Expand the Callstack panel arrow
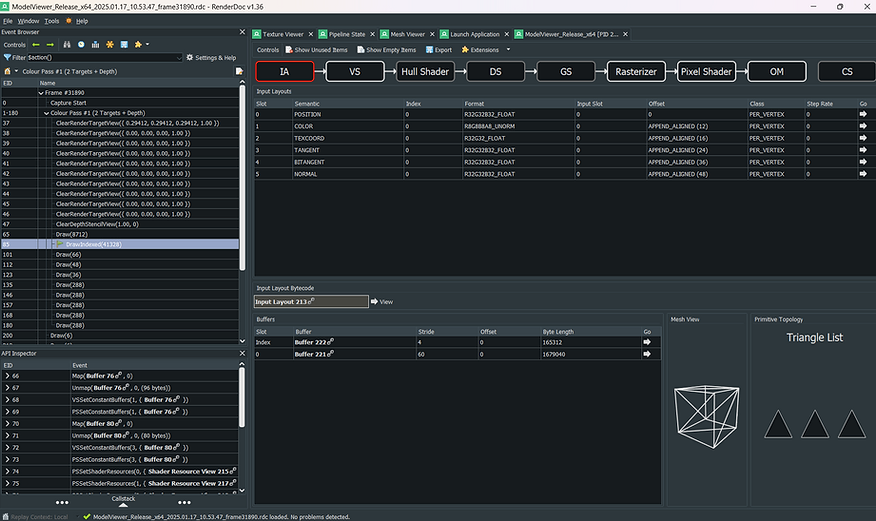The image size is (876, 521). coord(123,505)
